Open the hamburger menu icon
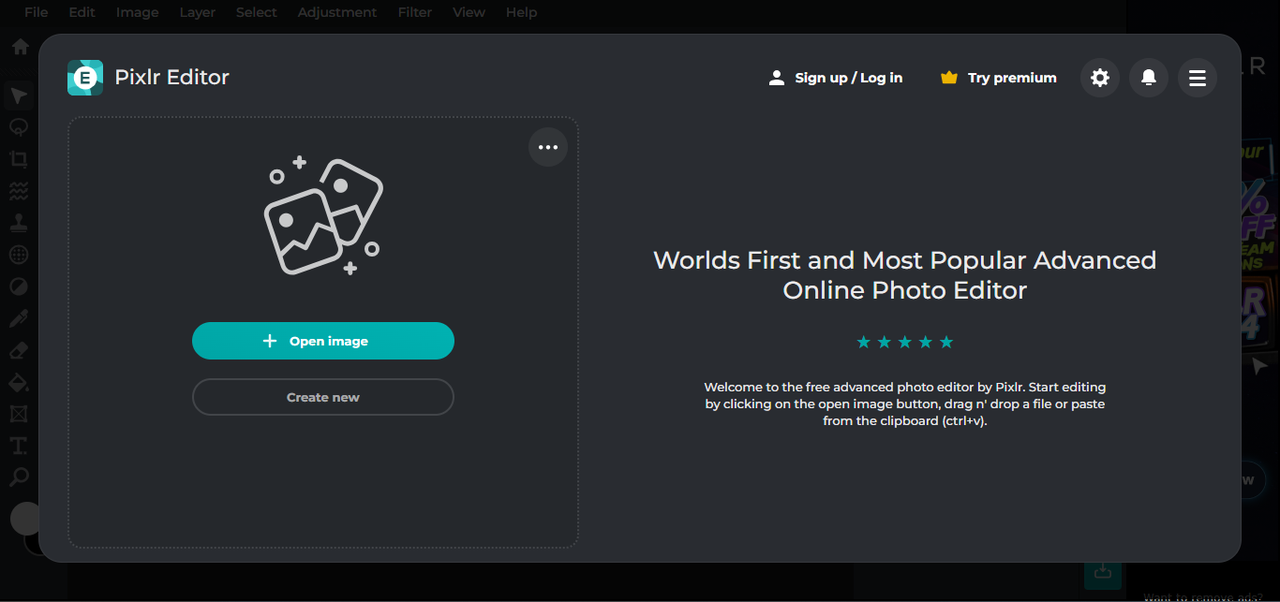 click(x=1197, y=77)
